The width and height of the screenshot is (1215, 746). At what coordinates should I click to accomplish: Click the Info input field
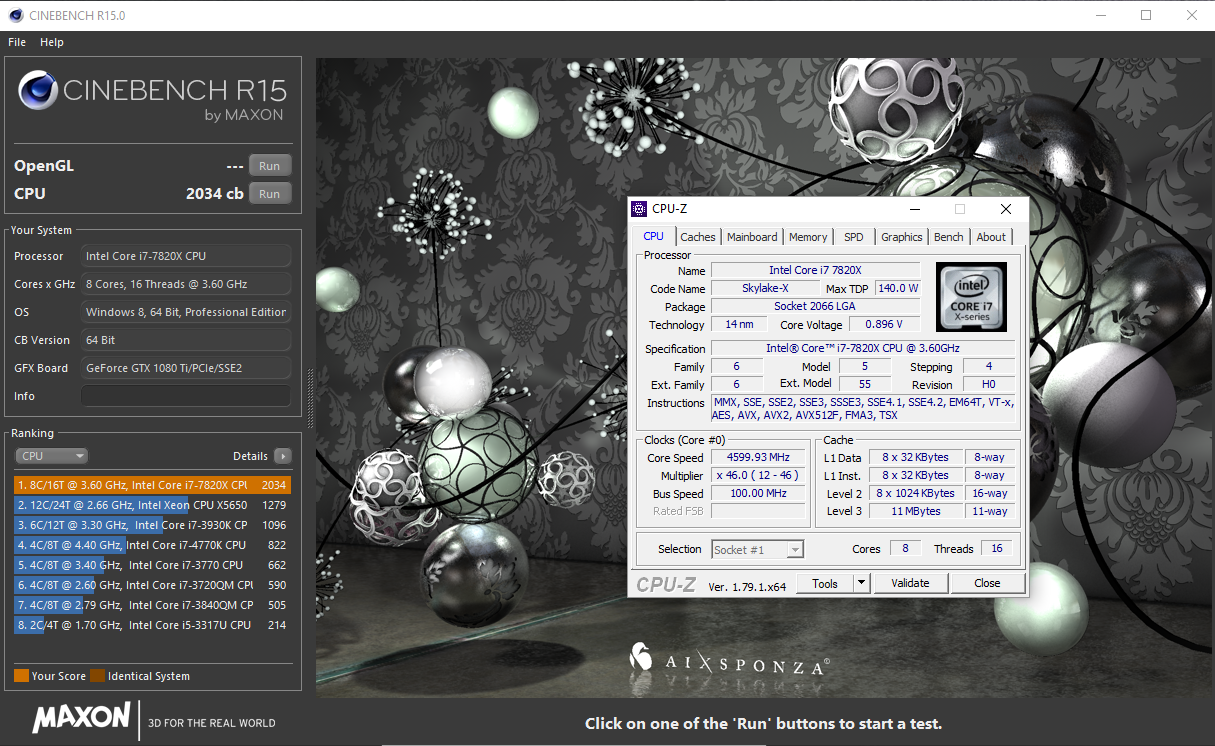186,396
